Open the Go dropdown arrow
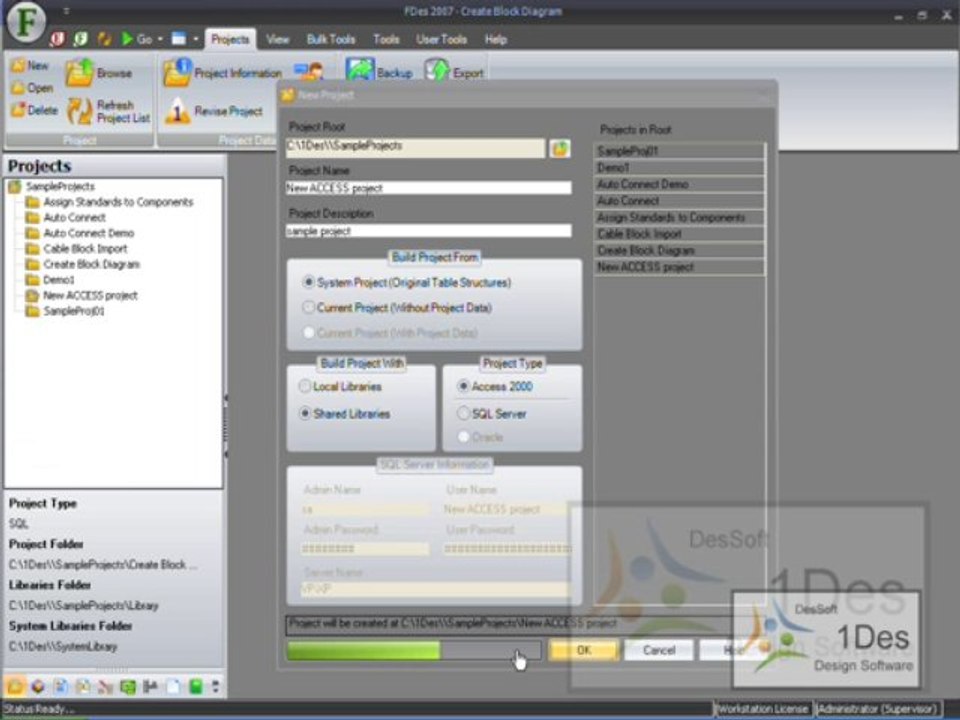960x720 pixels. pos(160,39)
